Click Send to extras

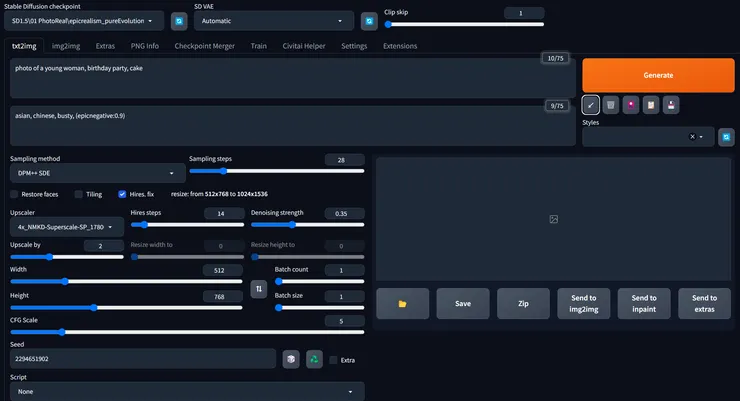point(705,304)
